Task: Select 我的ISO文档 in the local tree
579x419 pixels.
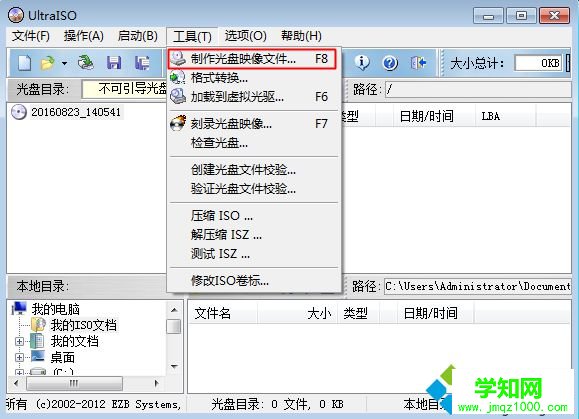Action: tap(83, 325)
